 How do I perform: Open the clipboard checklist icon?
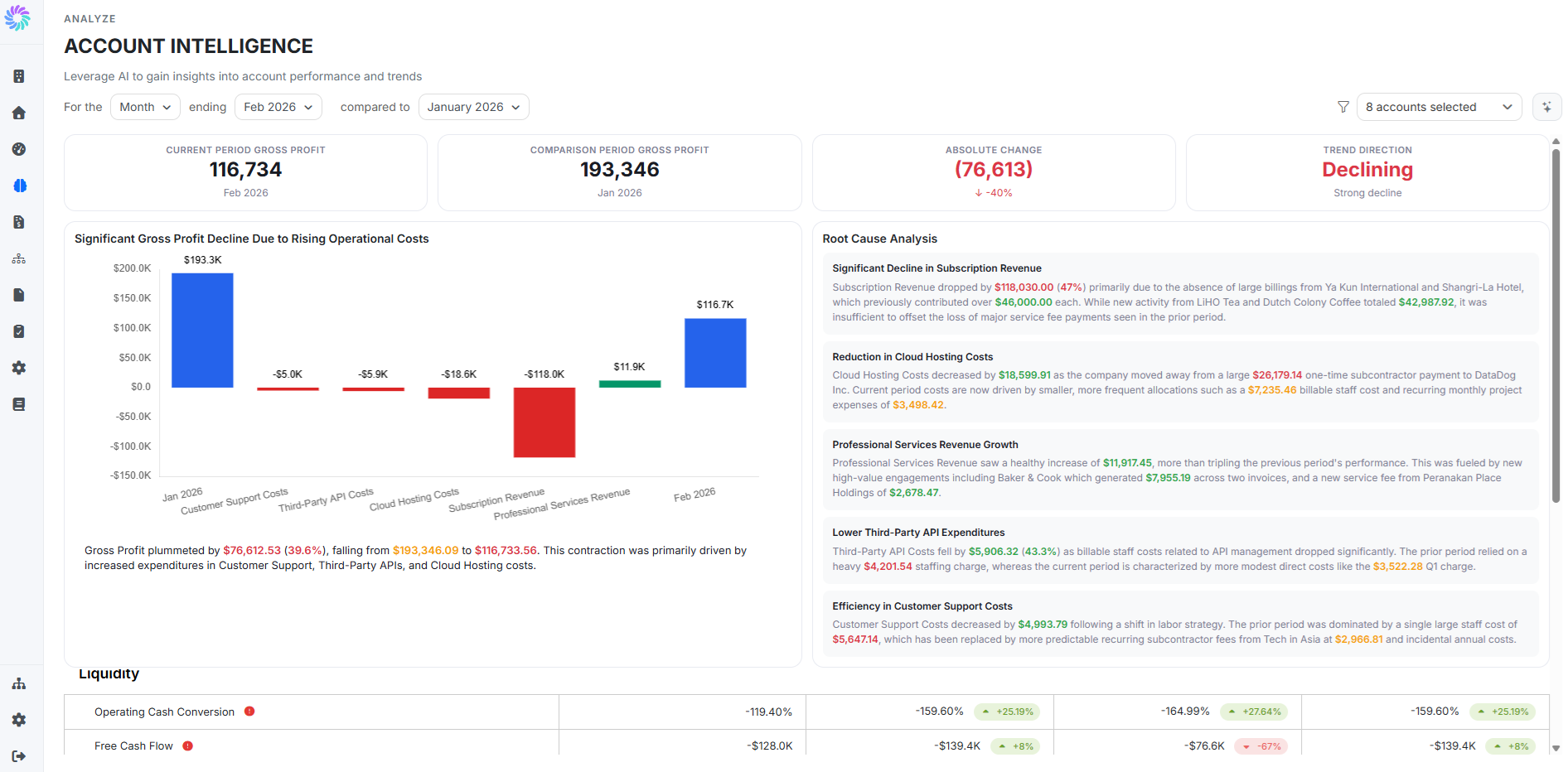(19, 331)
